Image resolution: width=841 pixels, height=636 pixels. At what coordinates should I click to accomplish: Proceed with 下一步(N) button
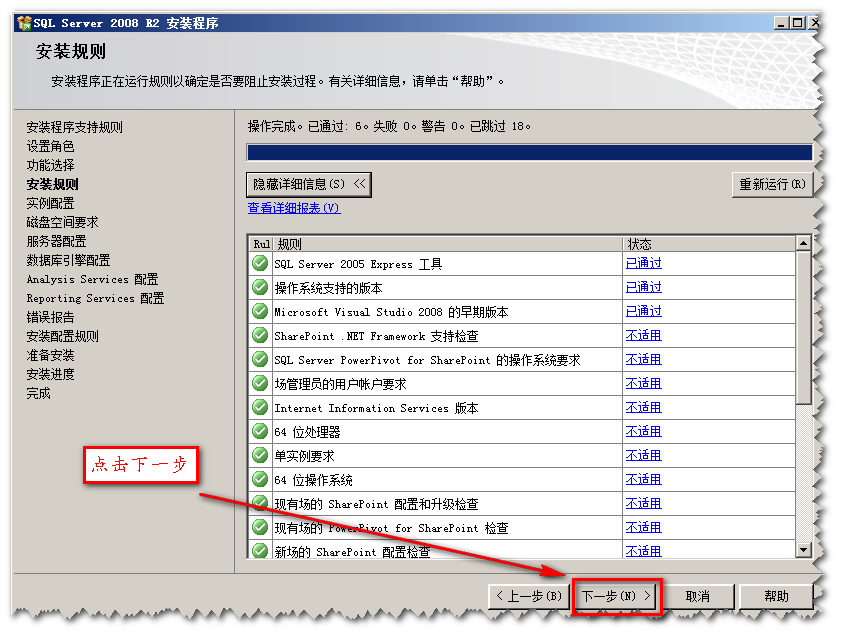(x=617, y=596)
